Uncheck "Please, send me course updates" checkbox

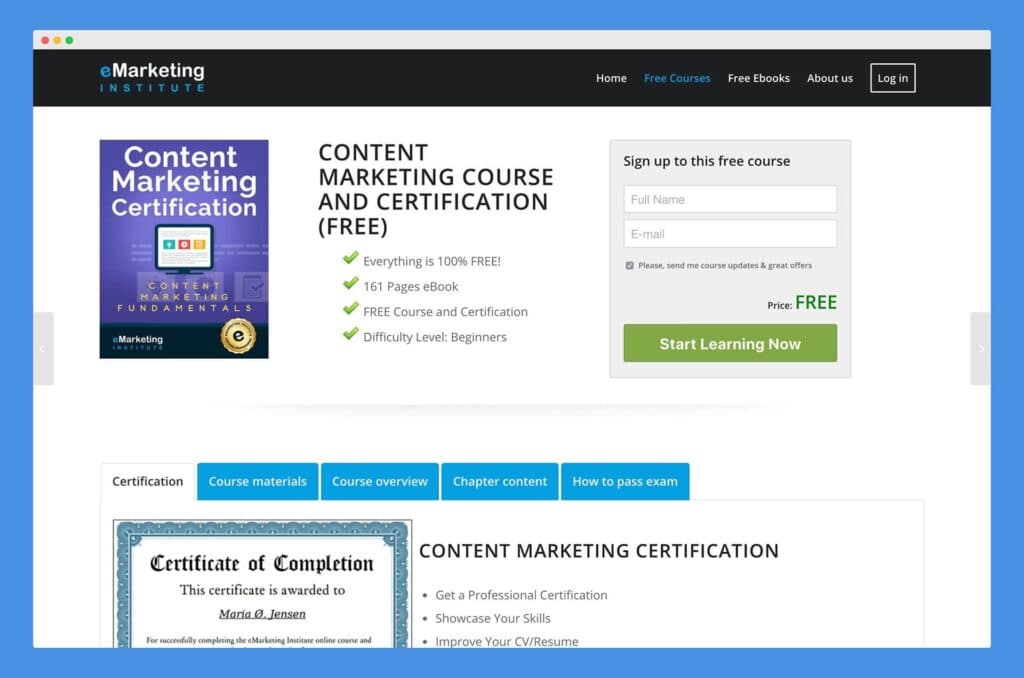pos(629,265)
